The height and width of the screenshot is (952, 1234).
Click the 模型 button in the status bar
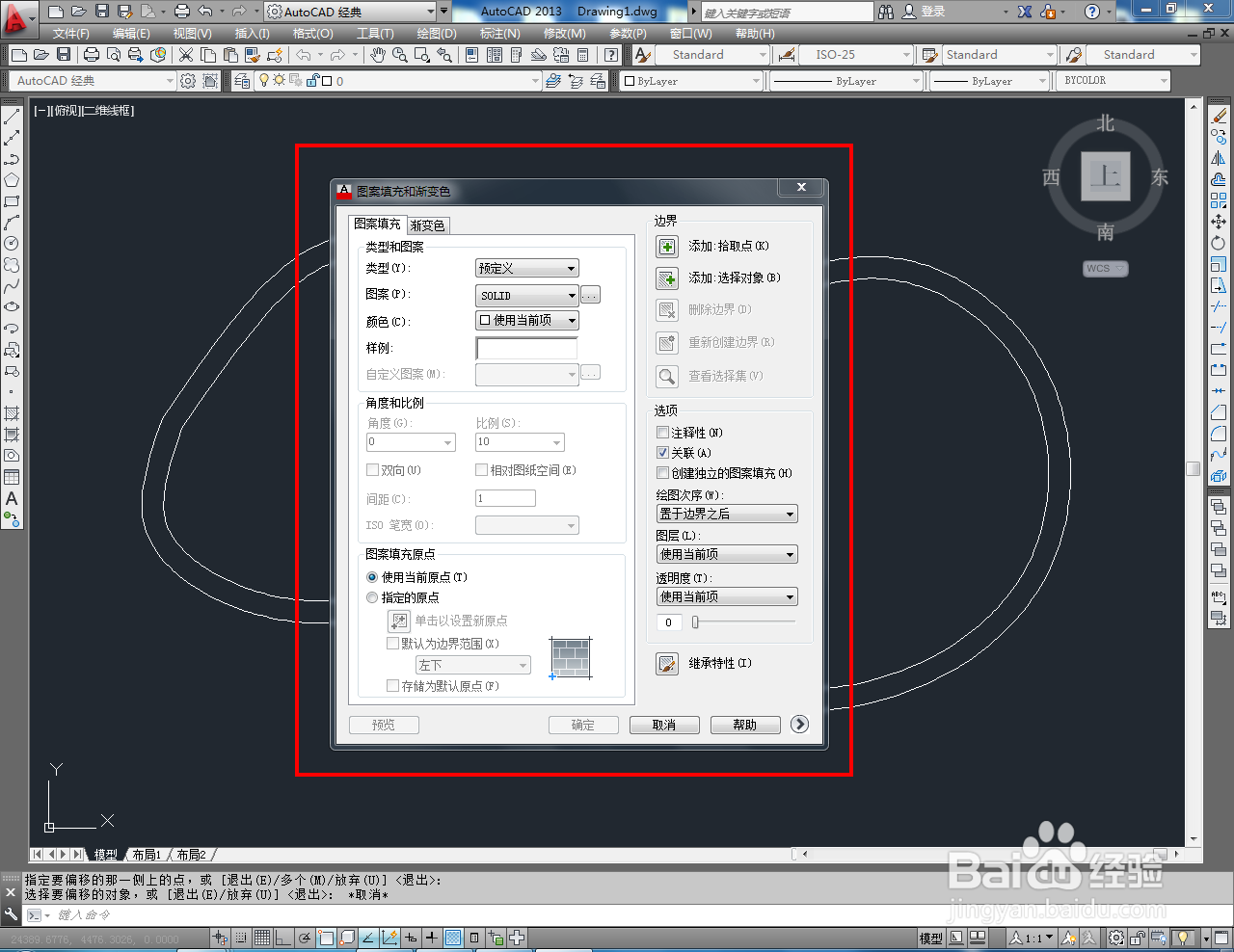pyautogui.click(x=931, y=937)
